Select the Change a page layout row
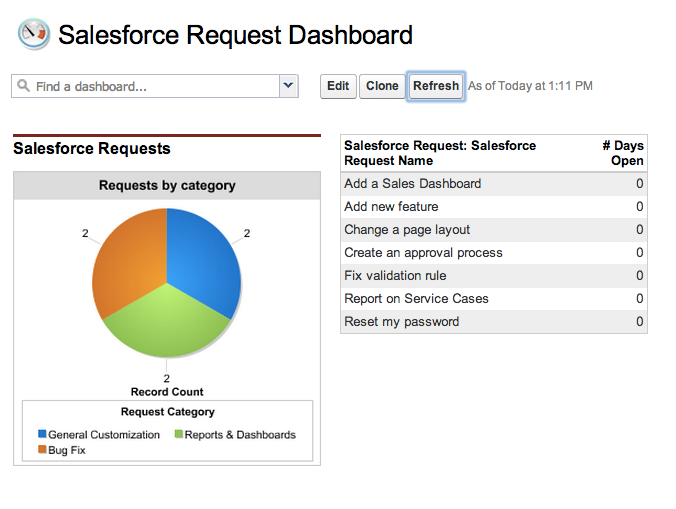676x509 pixels. click(494, 230)
